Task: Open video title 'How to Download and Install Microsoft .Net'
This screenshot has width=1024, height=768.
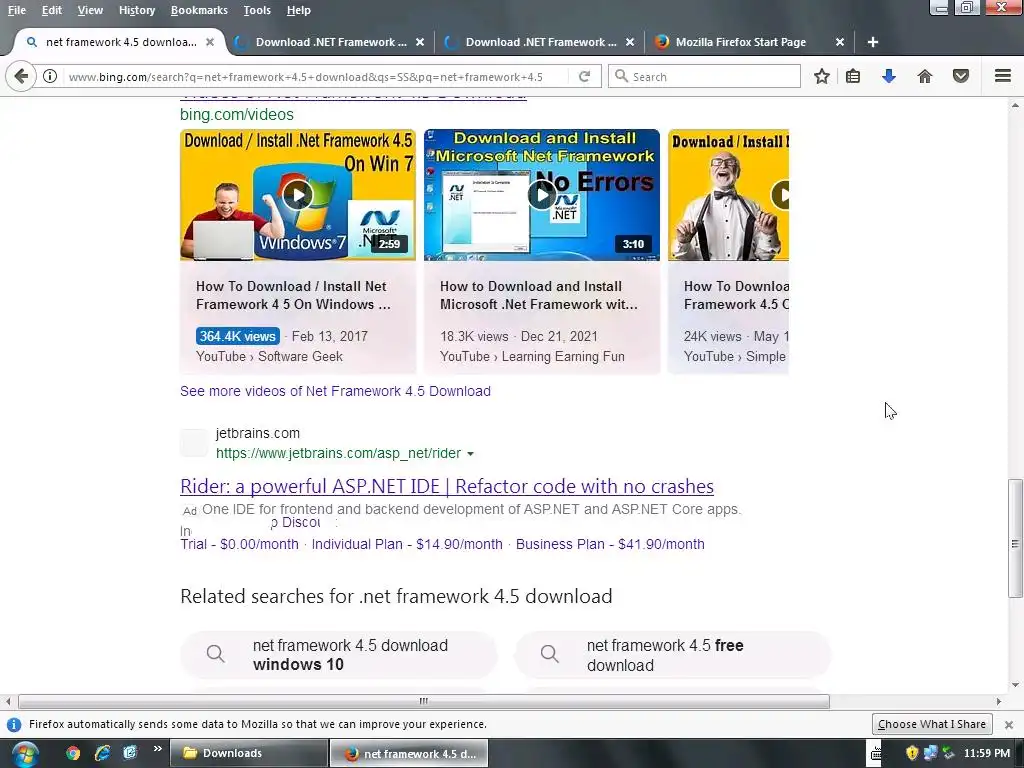Action: click(x=539, y=295)
